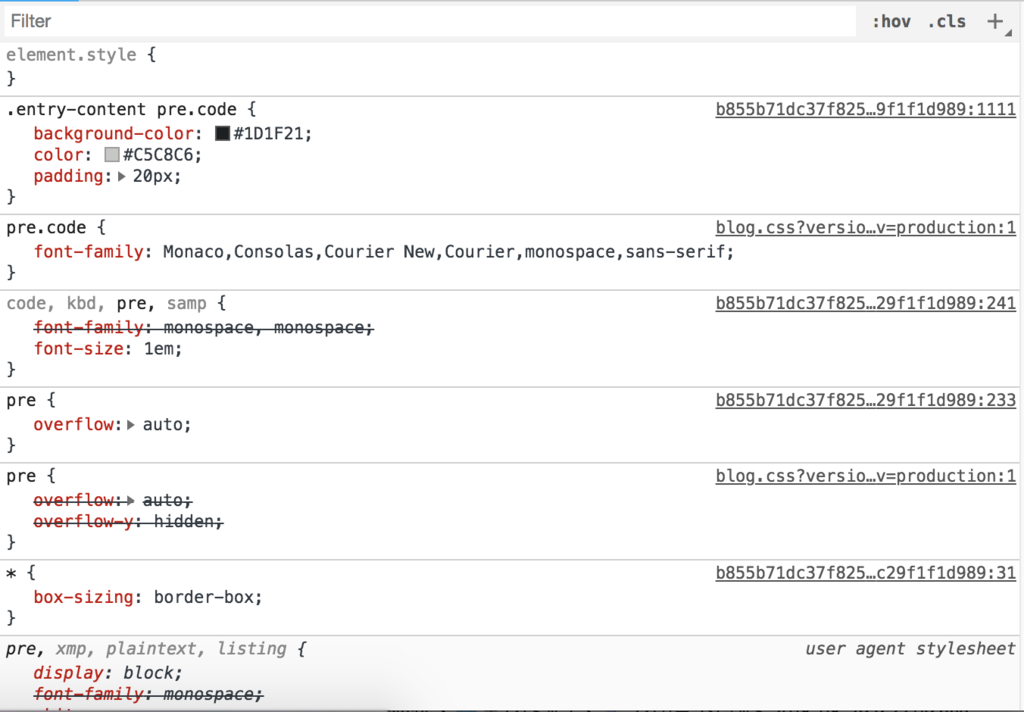Image resolution: width=1024 pixels, height=712 pixels.
Task: Edit the Monaco,Consolas font-family value
Action: (x=444, y=251)
